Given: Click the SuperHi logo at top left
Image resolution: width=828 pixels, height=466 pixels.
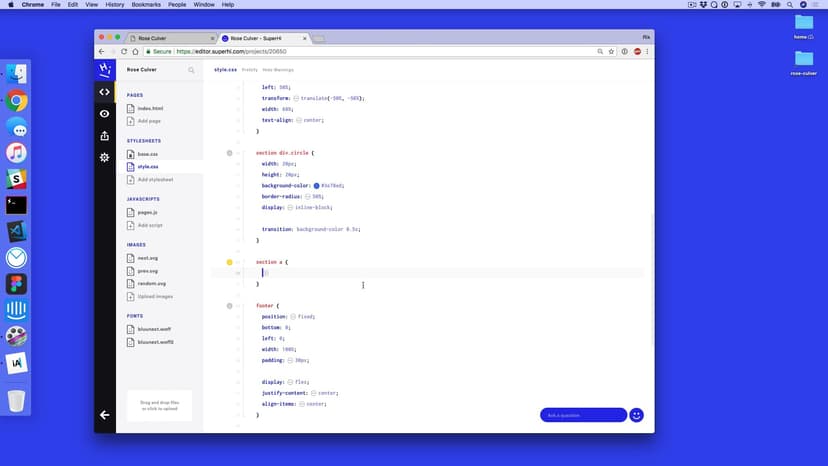Looking at the screenshot, I should 105,70.
